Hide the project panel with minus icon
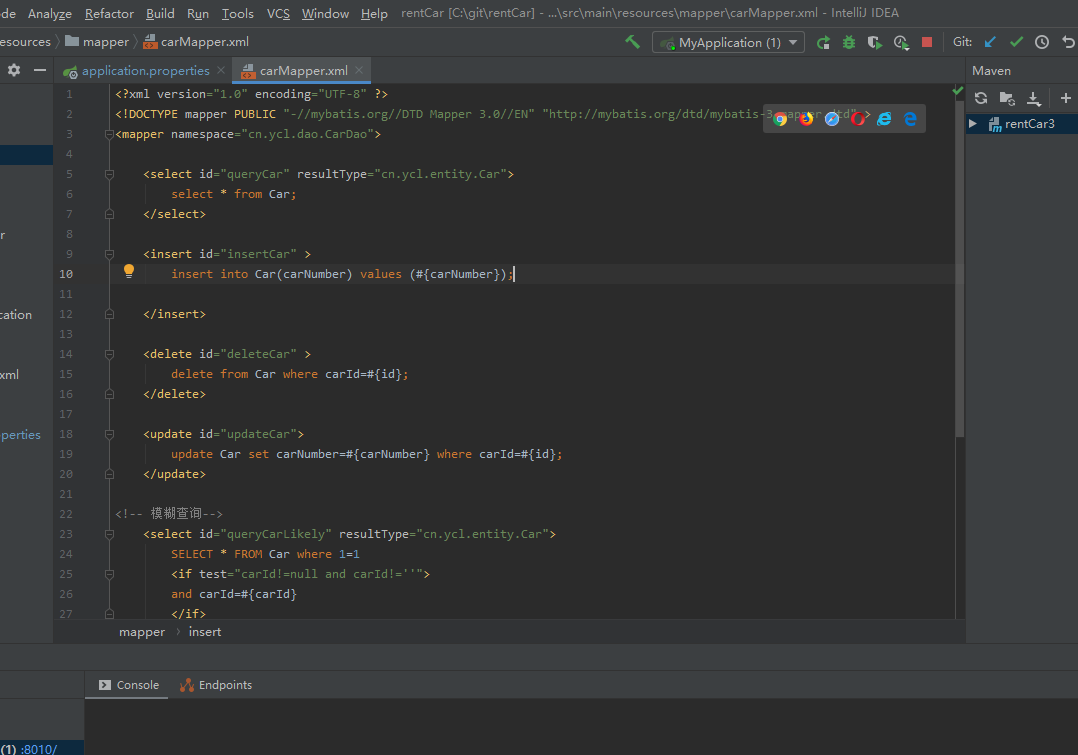The image size is (1078, 755). click(x=40, y=70)
